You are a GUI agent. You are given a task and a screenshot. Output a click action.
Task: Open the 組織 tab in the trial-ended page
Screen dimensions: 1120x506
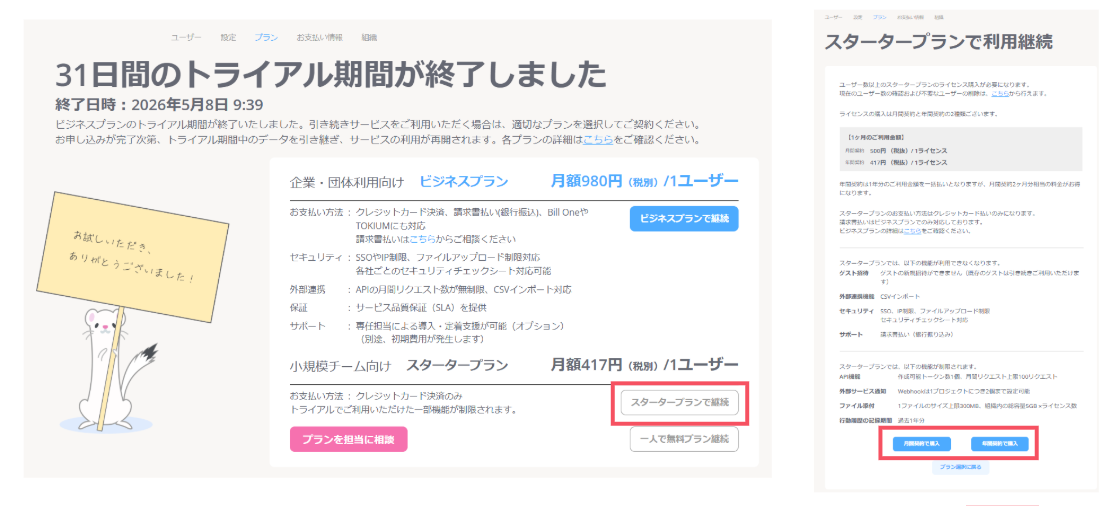pyautogui.click(x=369, y=37)
